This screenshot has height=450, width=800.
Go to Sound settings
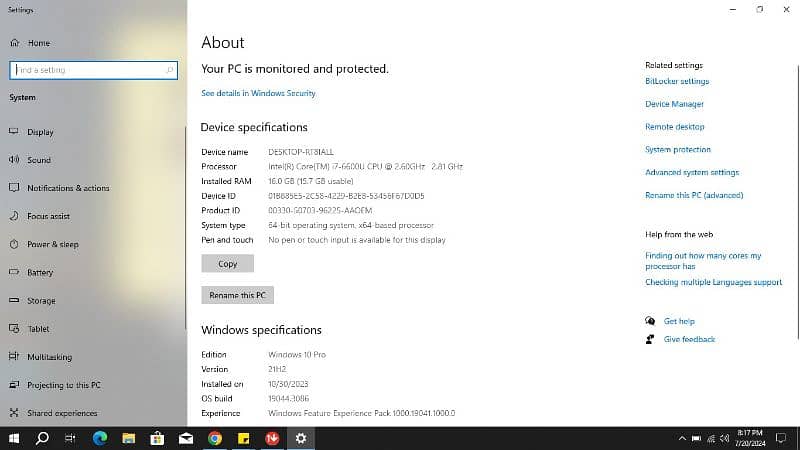click(39, 160)
